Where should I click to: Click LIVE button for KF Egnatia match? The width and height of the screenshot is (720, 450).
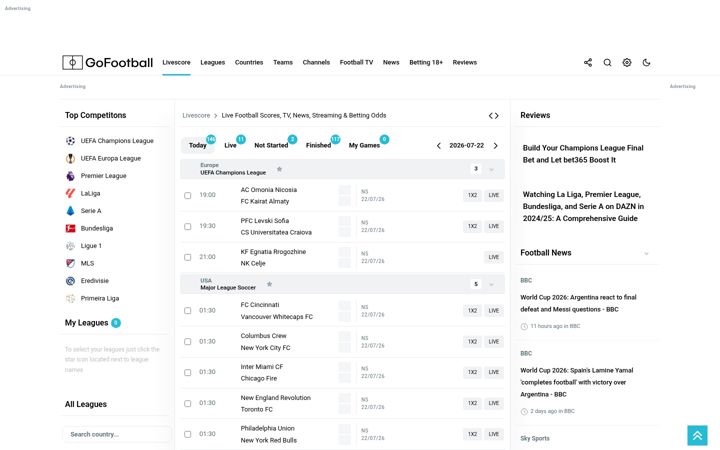494,257
